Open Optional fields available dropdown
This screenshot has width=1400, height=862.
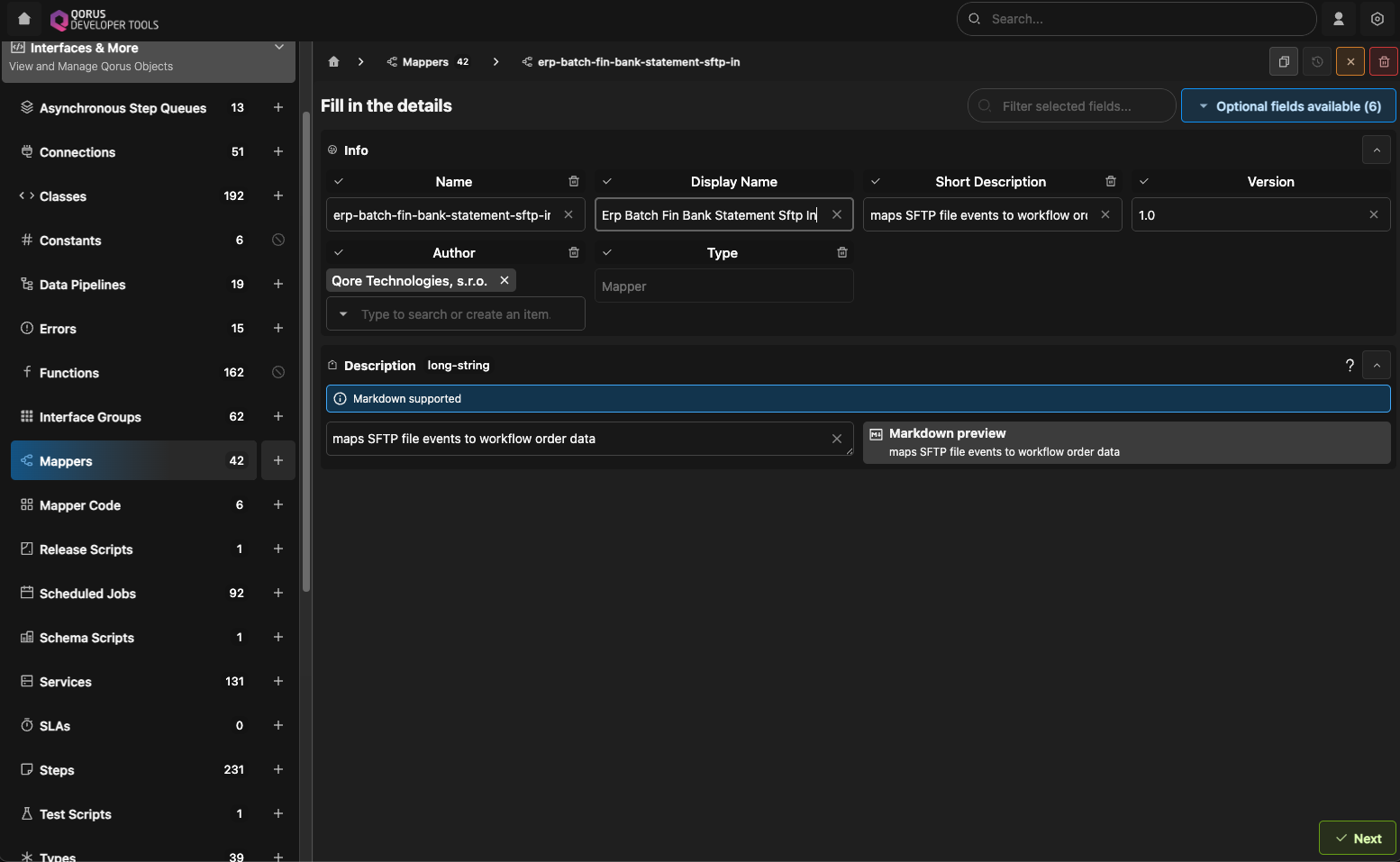pyautogui.click(x=1288, y=105)
